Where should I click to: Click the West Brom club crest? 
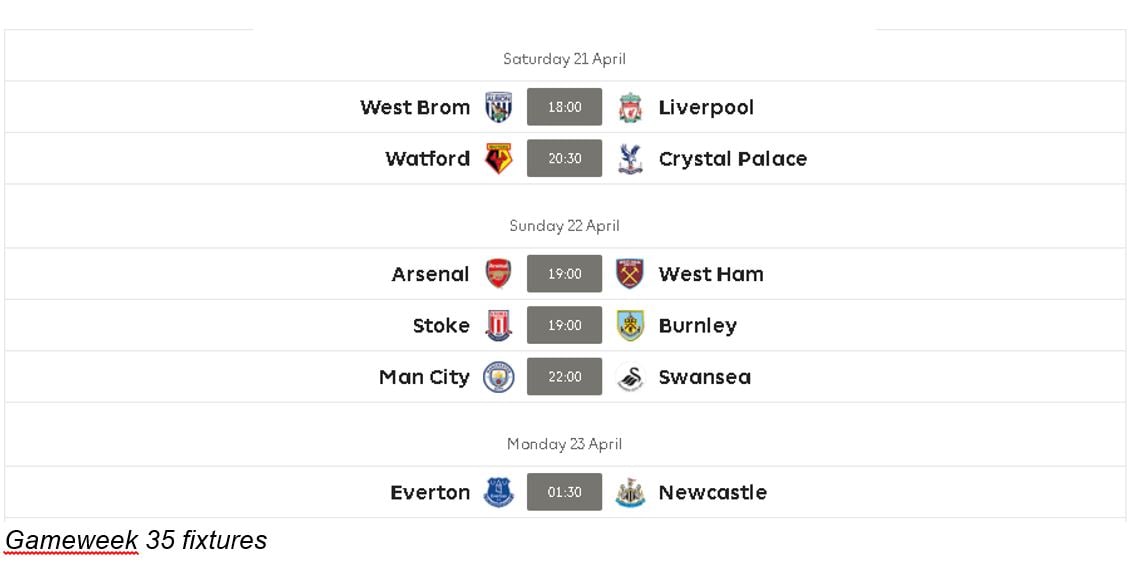point(499,107)
